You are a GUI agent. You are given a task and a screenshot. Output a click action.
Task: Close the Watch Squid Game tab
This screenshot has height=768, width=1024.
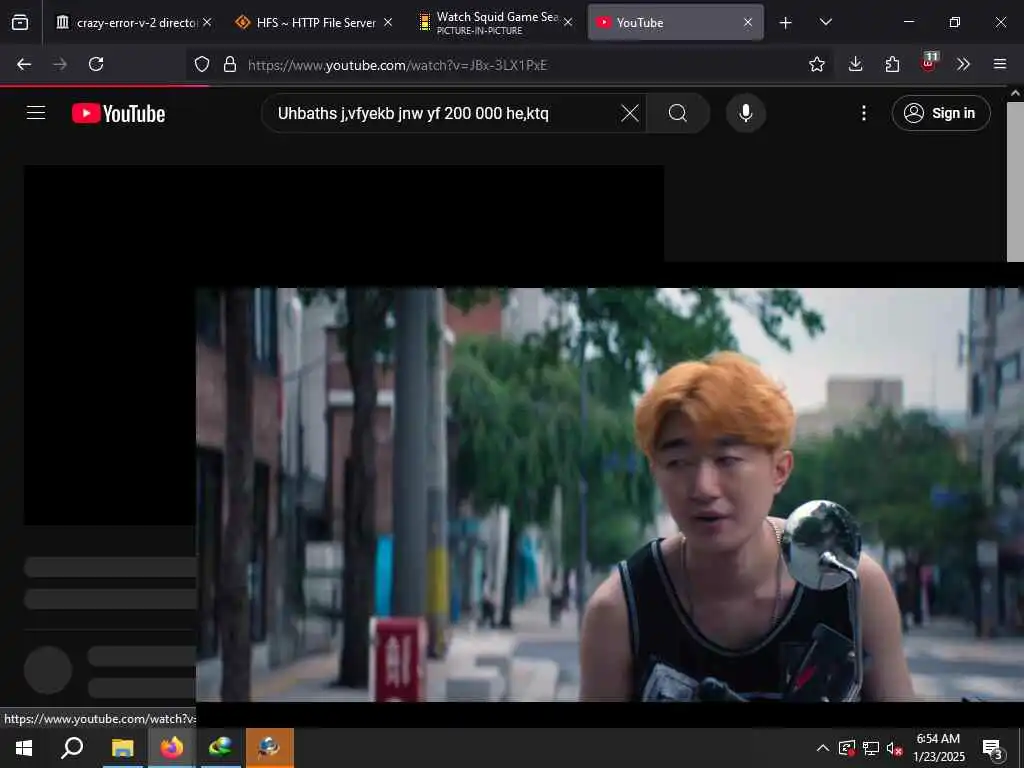tap(568, 22)
